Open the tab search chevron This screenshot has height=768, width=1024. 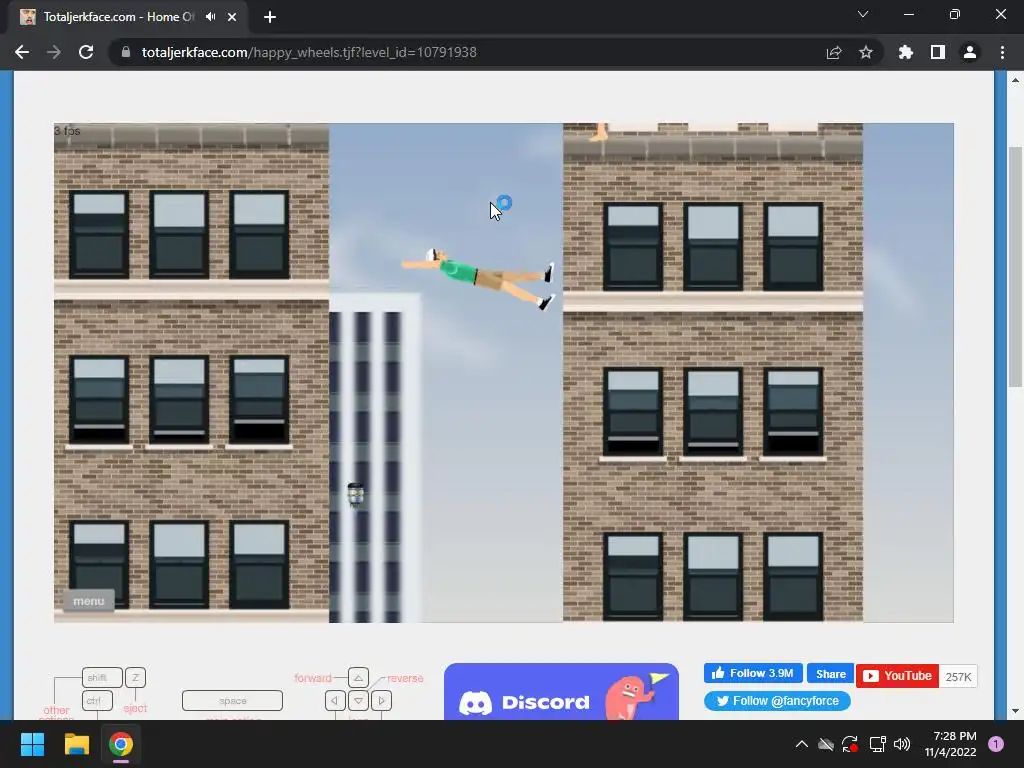tap(863, 14)
